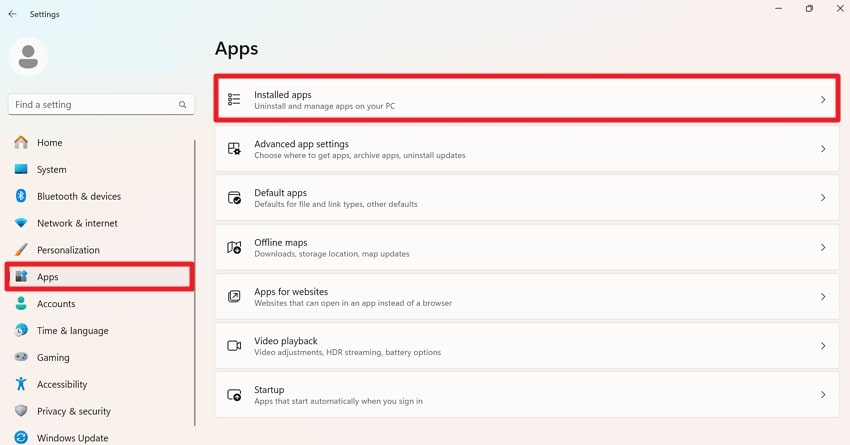Screen dimensions: 850x445
Task: Click the search magnifier icon
Action: (182, 105)
